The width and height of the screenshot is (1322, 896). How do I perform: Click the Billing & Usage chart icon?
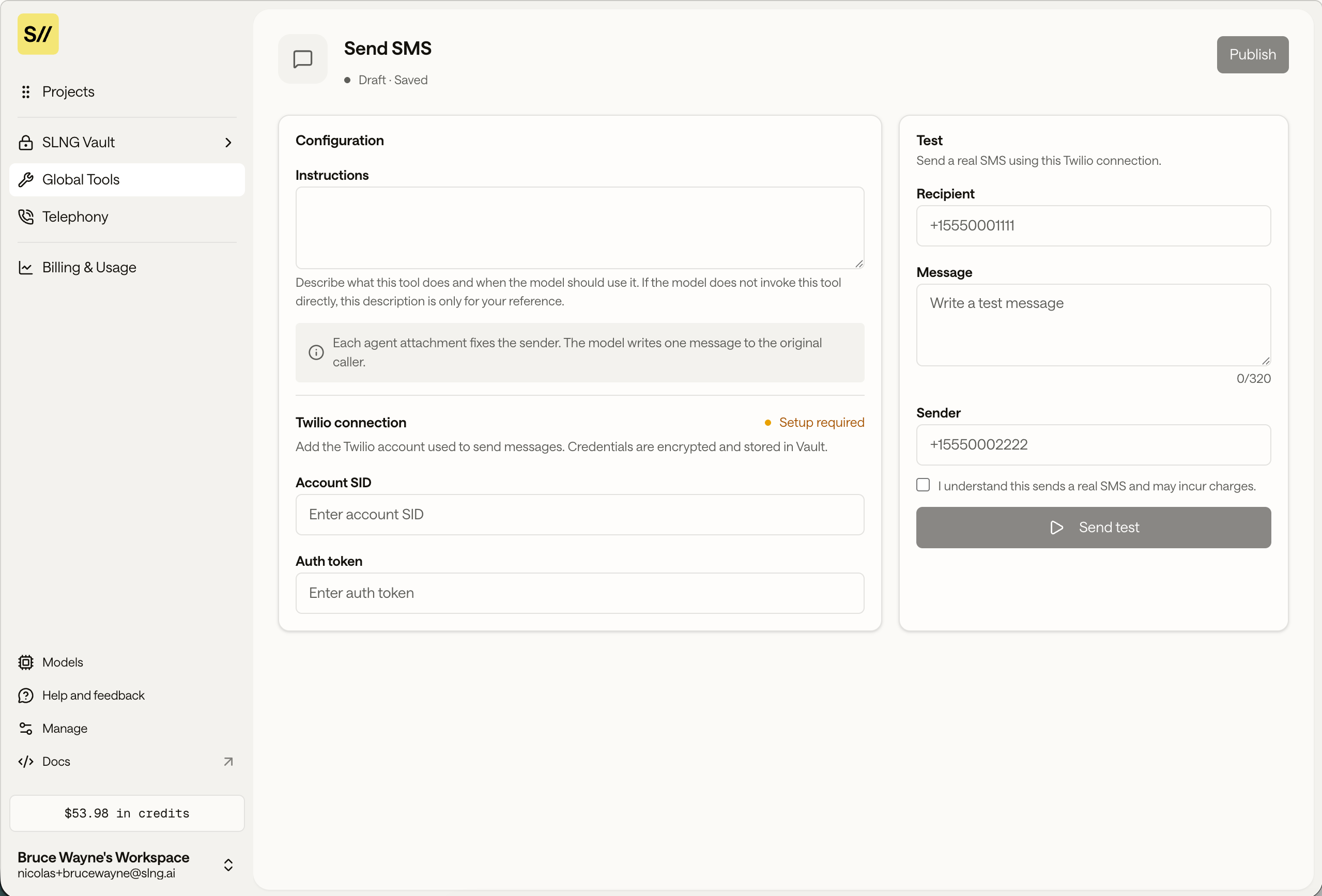26,267
